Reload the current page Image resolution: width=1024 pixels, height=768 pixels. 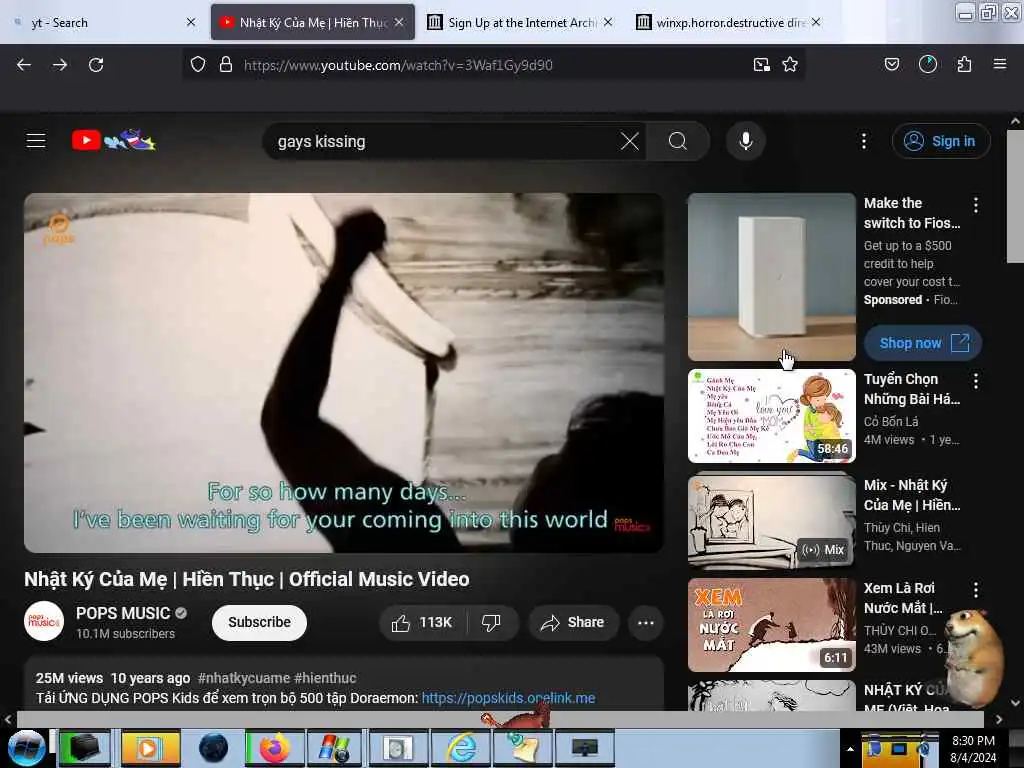(96, 65)
